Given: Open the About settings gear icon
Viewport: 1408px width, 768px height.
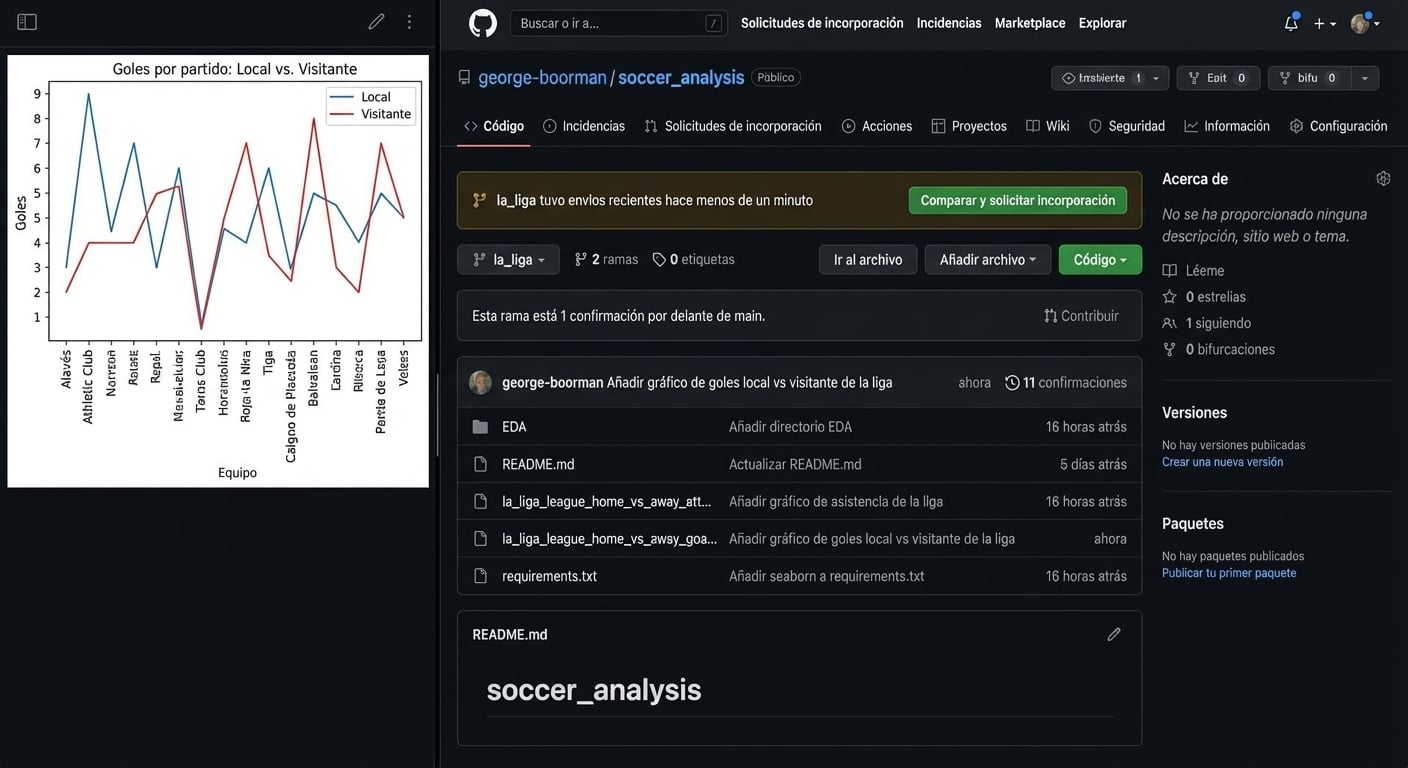Looking at the screenshot, I should pyautogui.click(x=1383, y=179).
